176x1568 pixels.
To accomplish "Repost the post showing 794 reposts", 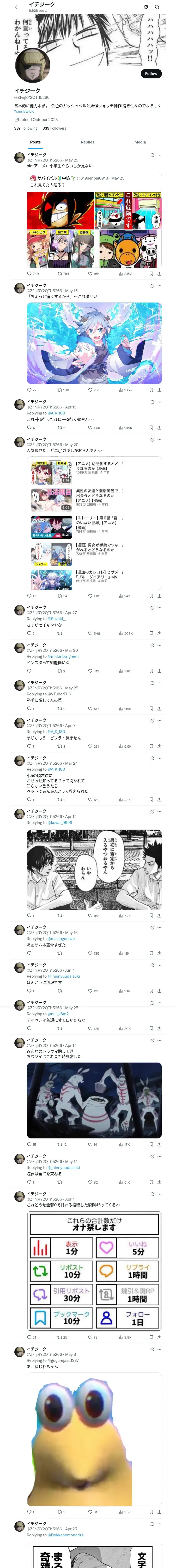I will click(x=59, y=274).
